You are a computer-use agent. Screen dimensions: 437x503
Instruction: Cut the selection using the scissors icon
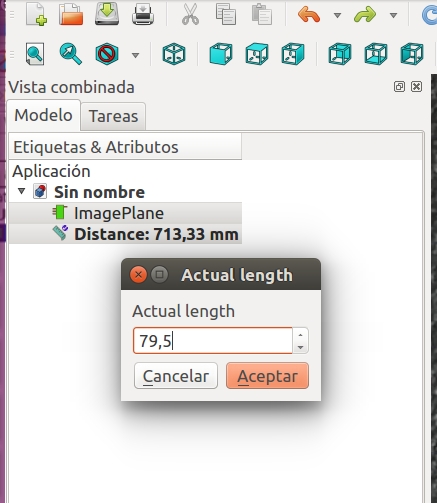[x=190, y=15]
